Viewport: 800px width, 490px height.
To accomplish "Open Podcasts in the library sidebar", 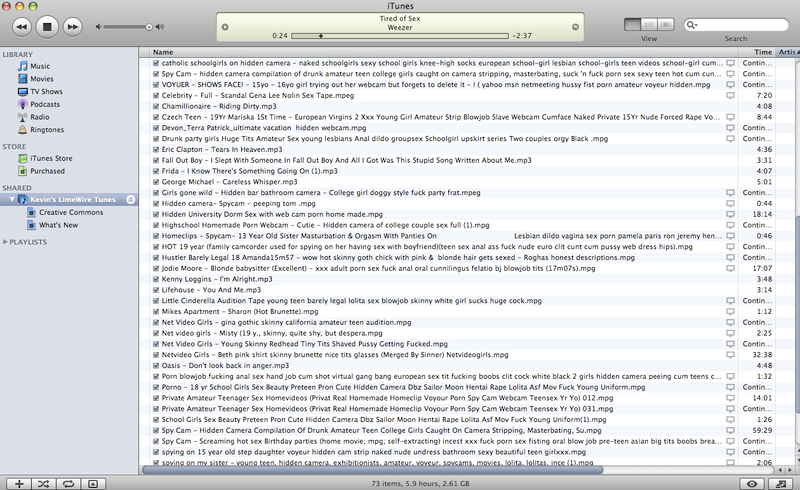I will click(44, 104).
